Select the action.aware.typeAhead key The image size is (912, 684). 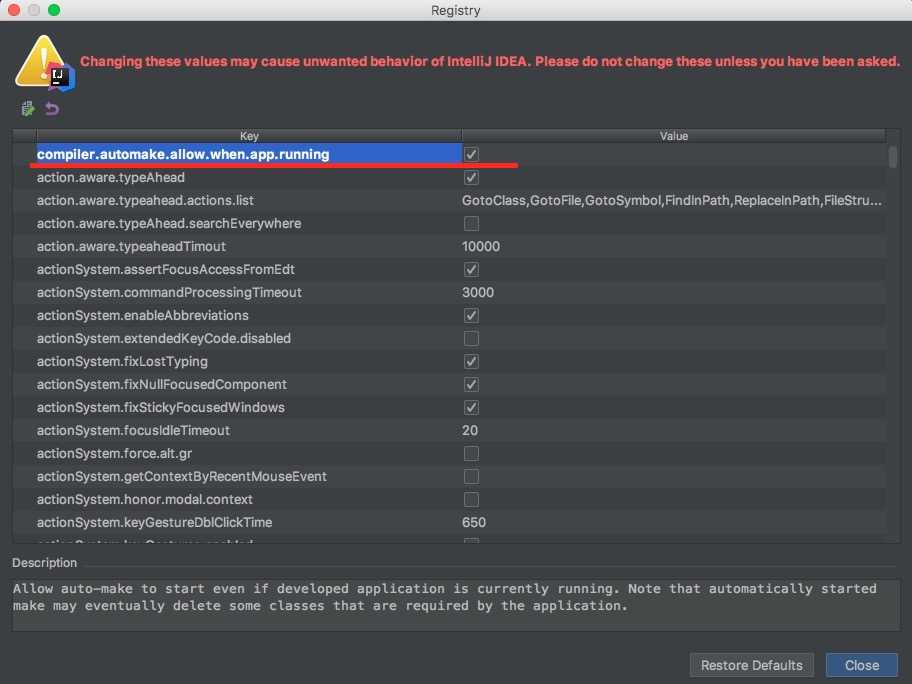point(111,177)
